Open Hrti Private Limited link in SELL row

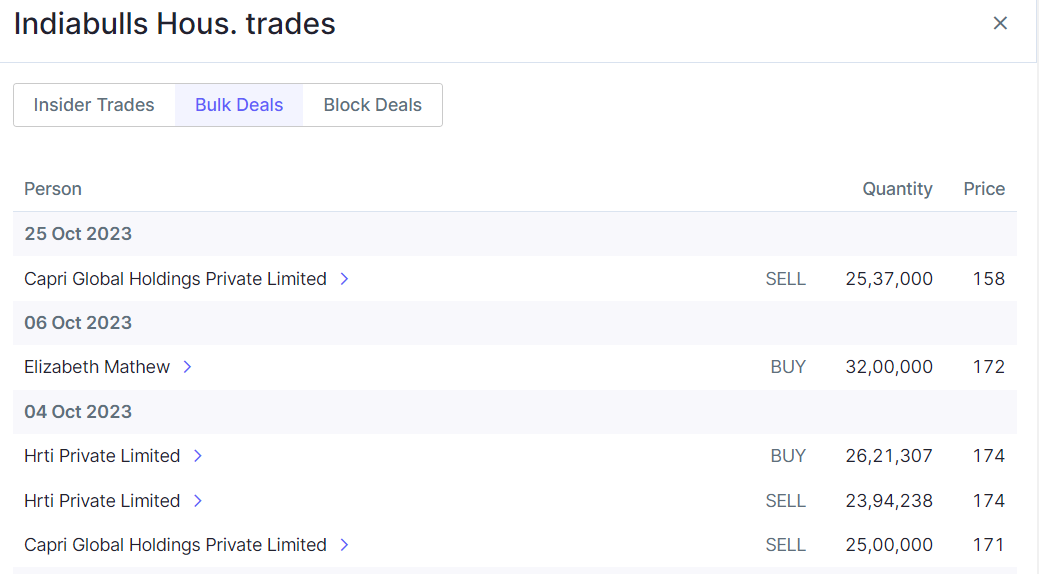coord(102,501)
